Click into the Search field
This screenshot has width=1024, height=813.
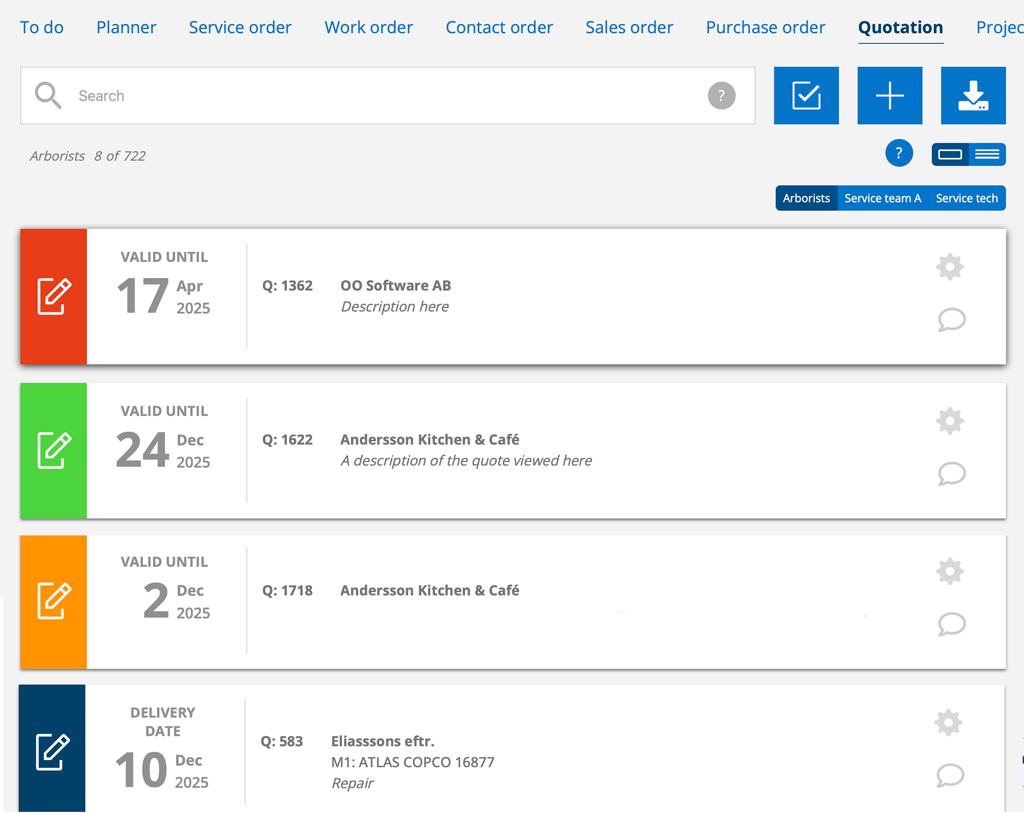(x=380, y=96)
